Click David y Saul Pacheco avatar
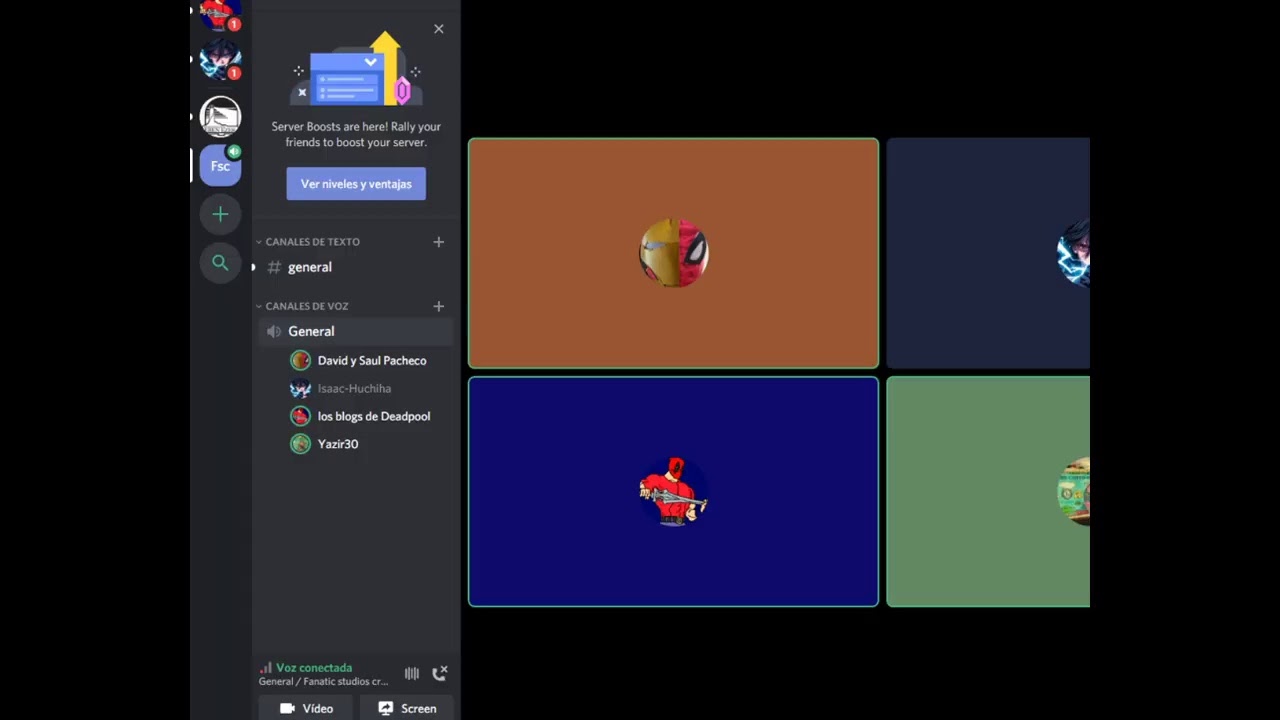 (300, 360)
